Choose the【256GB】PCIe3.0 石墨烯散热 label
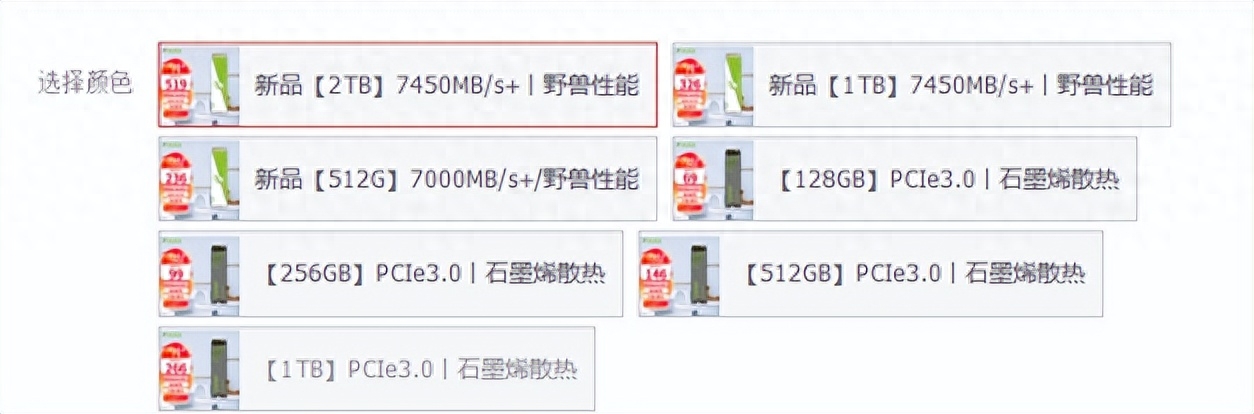The width and height of the screenshot is (1254, 414). click(435, 274)
